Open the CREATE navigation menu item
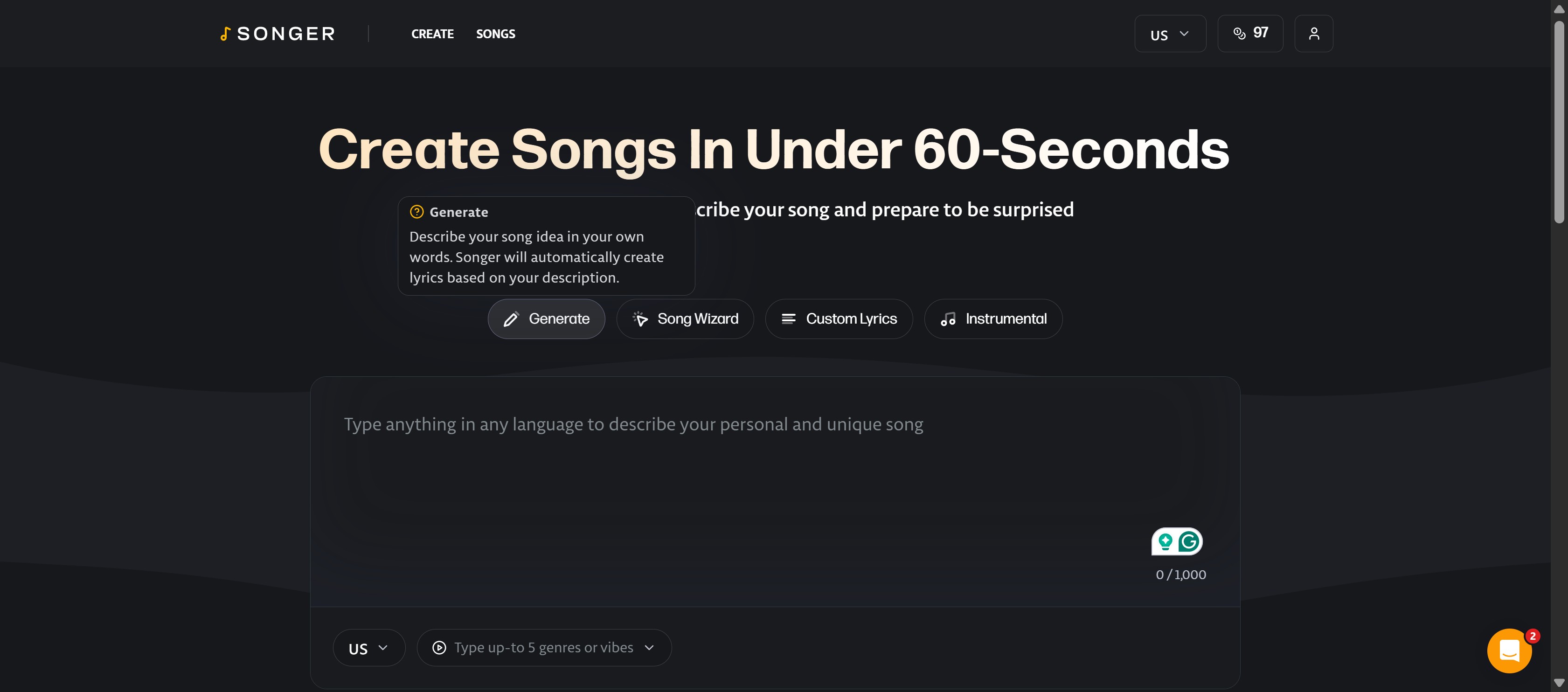The width and height of the screenshot is (1568, 692). pos(432,34)
